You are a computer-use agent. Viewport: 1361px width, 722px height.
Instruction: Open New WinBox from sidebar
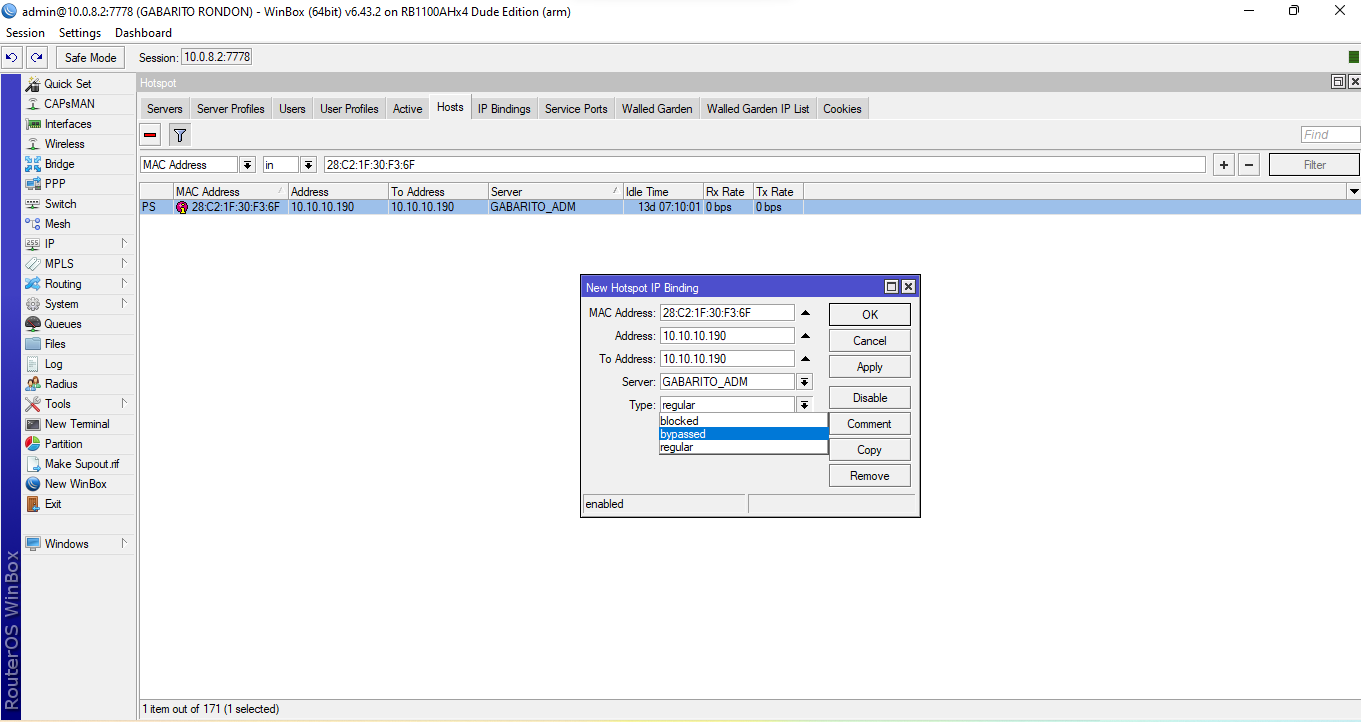[78, 484]
